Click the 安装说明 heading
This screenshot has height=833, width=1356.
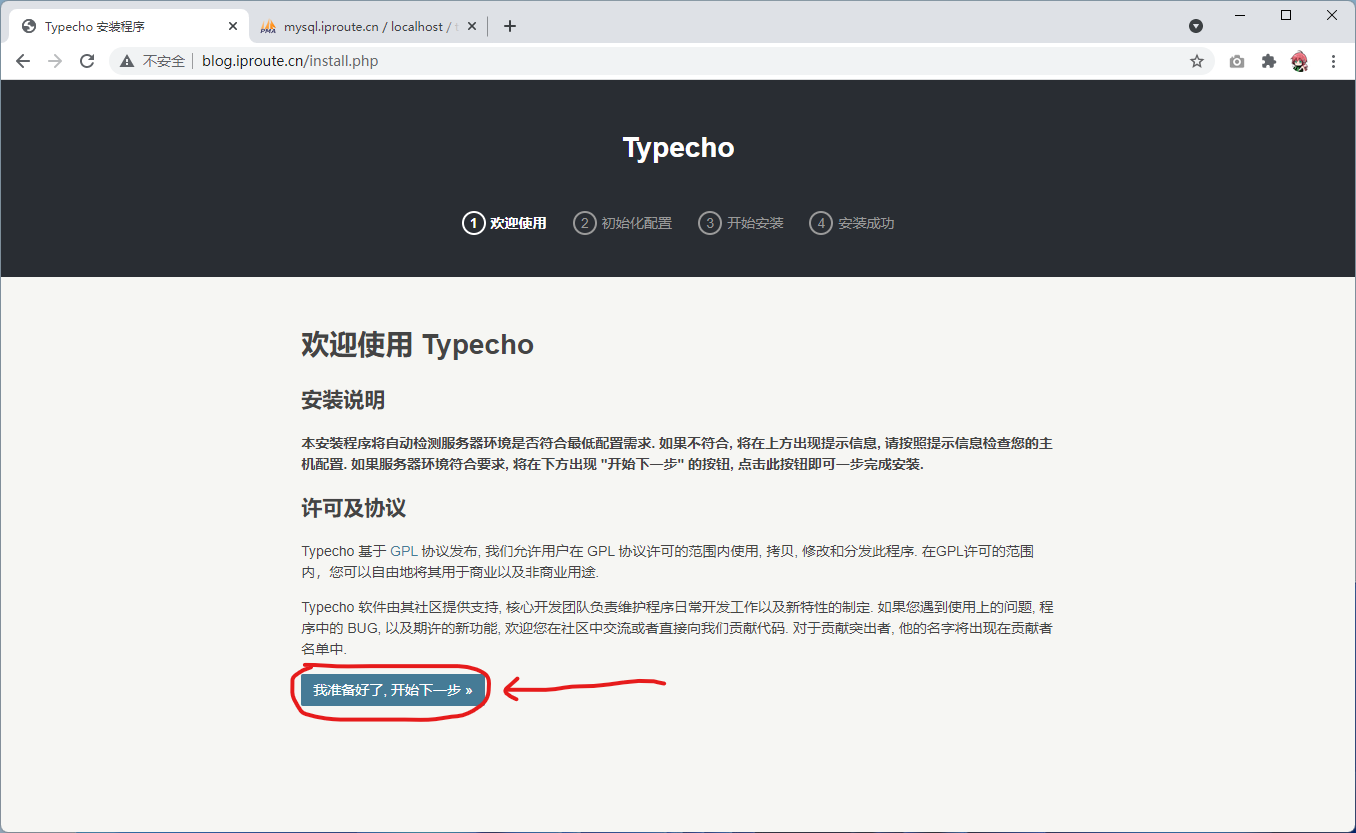(x=343, y=401)
